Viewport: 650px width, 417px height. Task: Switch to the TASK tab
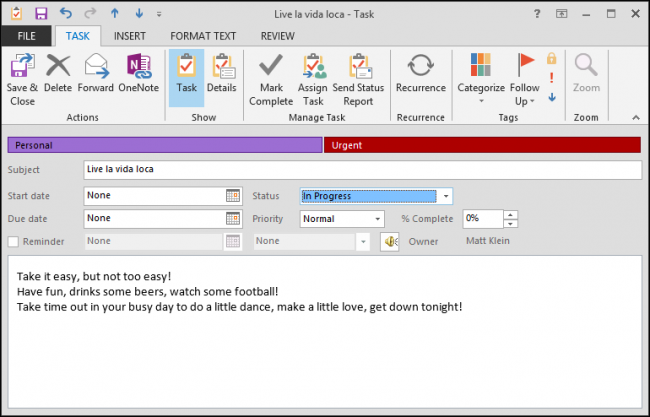click(x=78, y=36)
